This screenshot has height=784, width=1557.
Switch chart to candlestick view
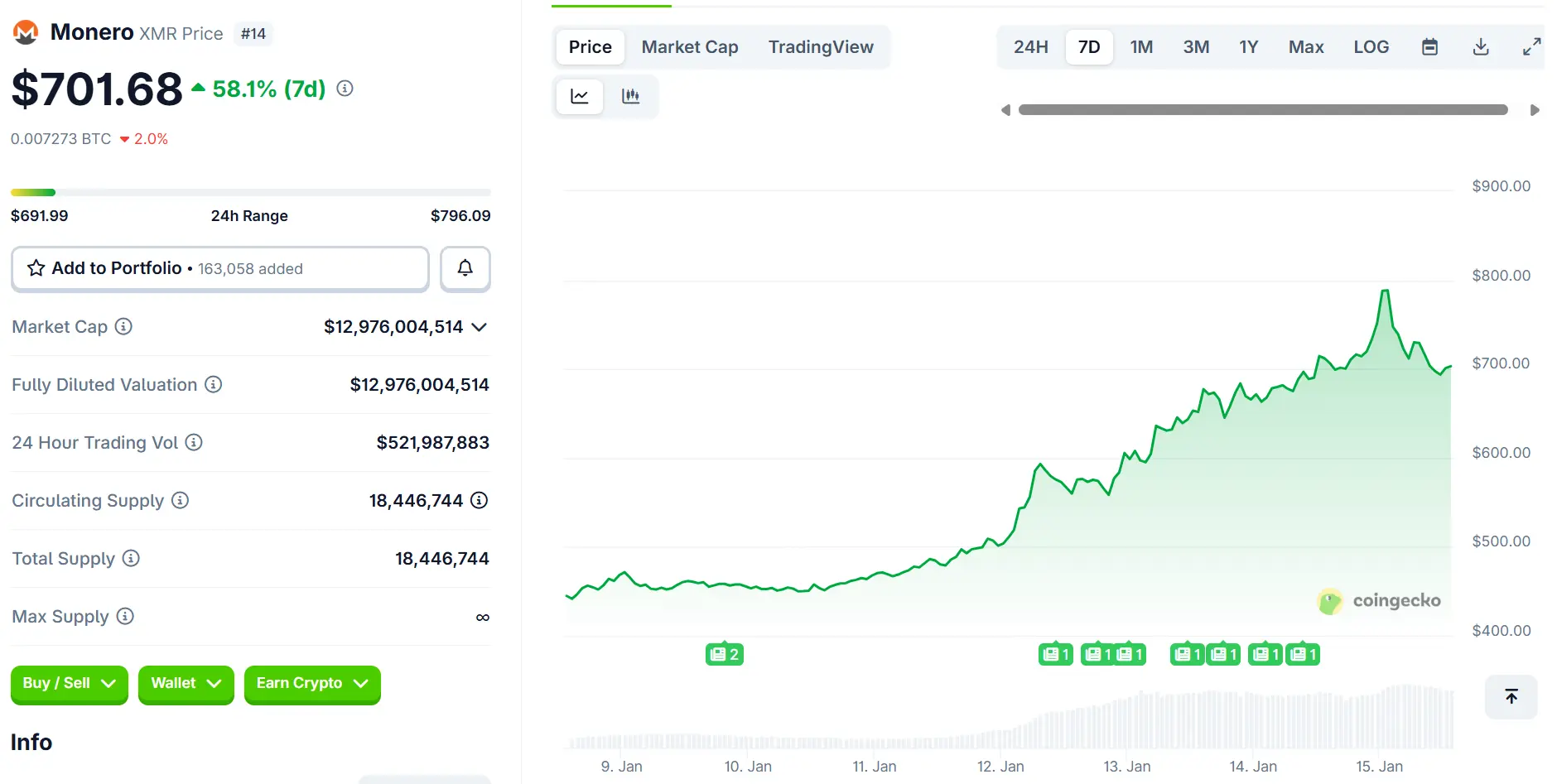click(x=631, y=96)
